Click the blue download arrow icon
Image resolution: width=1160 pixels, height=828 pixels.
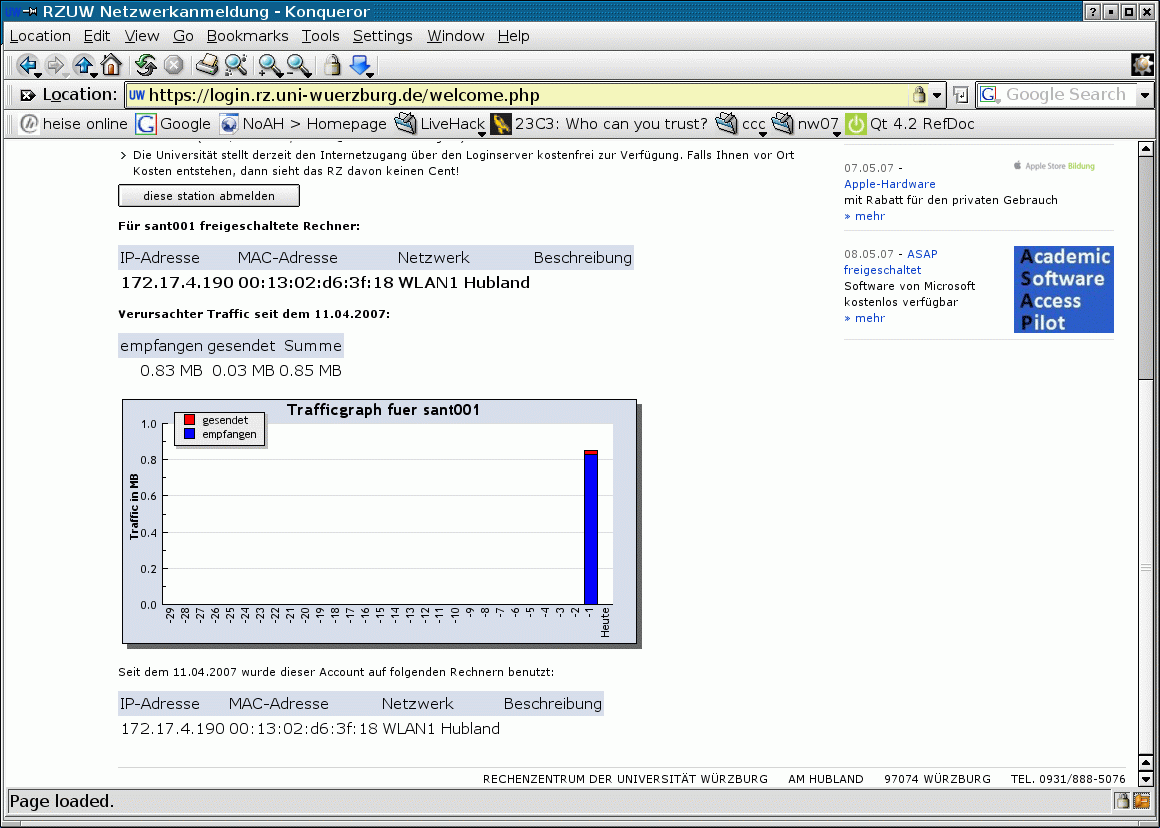[360, 65]
